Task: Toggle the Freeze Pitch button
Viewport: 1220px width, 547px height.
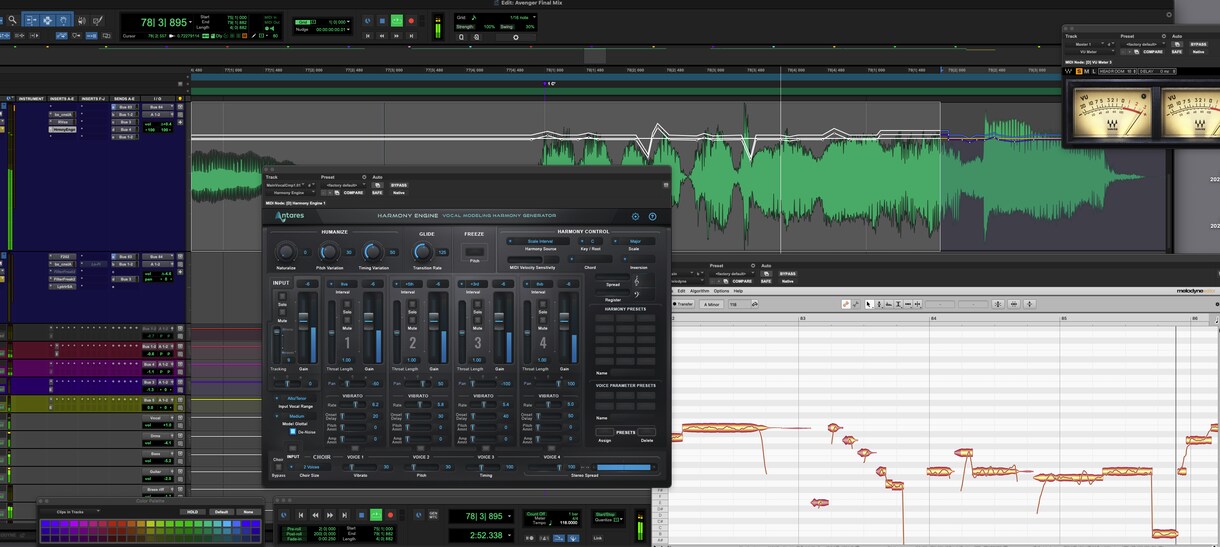Action: tap(474, 252)
